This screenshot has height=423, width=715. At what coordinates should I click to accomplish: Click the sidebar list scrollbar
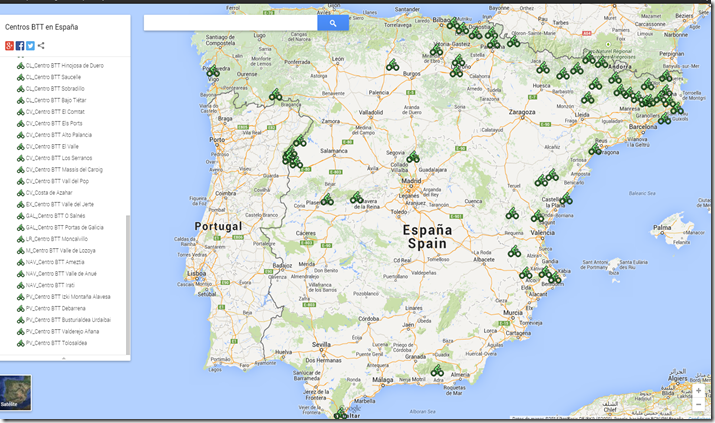pos(128,285)
